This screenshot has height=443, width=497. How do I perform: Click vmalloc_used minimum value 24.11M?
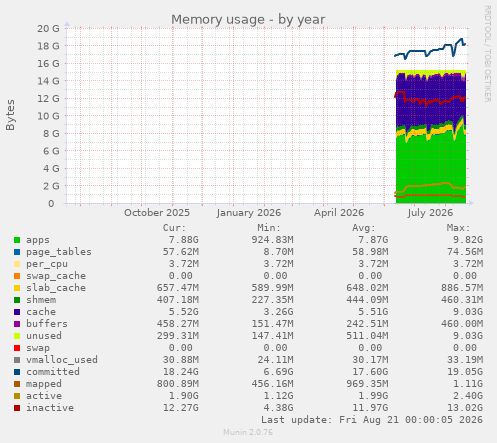point(275,360)
